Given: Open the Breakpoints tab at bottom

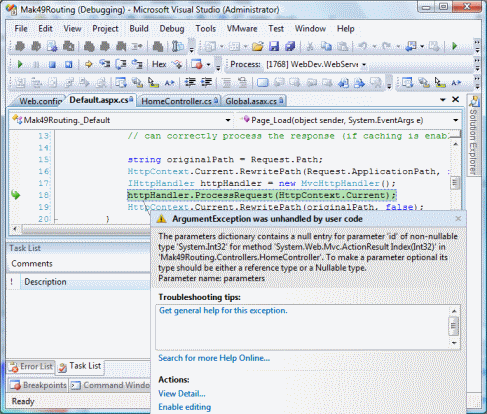Looking at the screenshot, I should click(x=39, y=385).
